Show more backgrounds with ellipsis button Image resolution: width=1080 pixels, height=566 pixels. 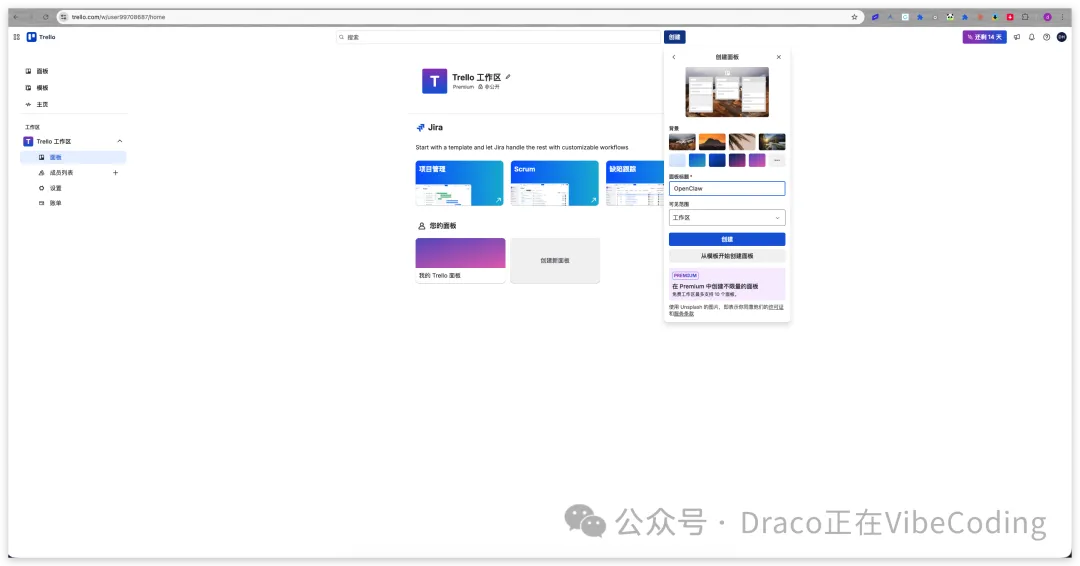click(777, 160)
